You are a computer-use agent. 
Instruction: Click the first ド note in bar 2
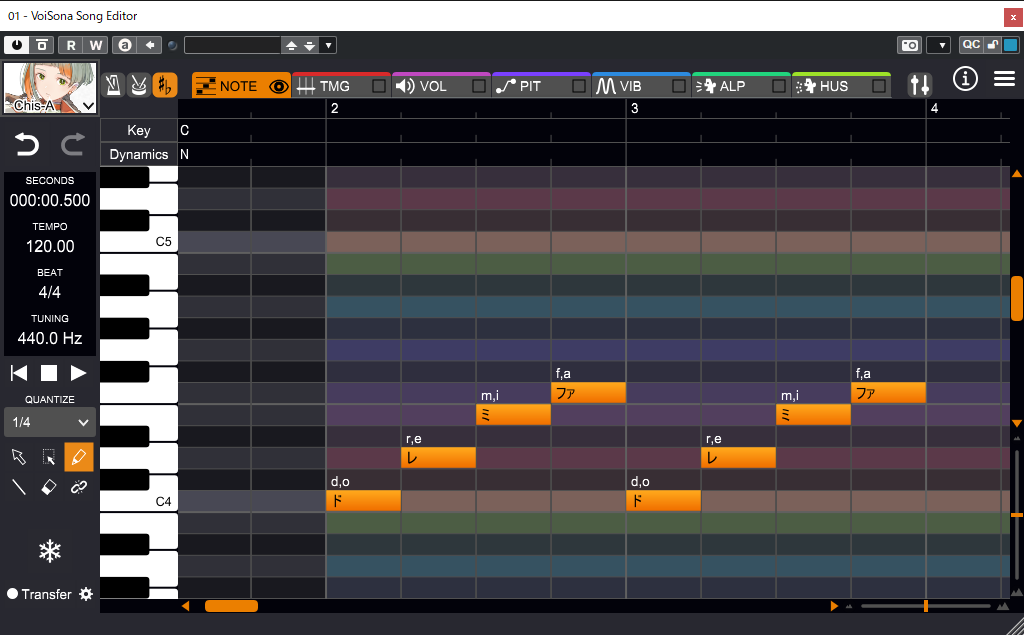pyautogui.click(x=363, y=500)
